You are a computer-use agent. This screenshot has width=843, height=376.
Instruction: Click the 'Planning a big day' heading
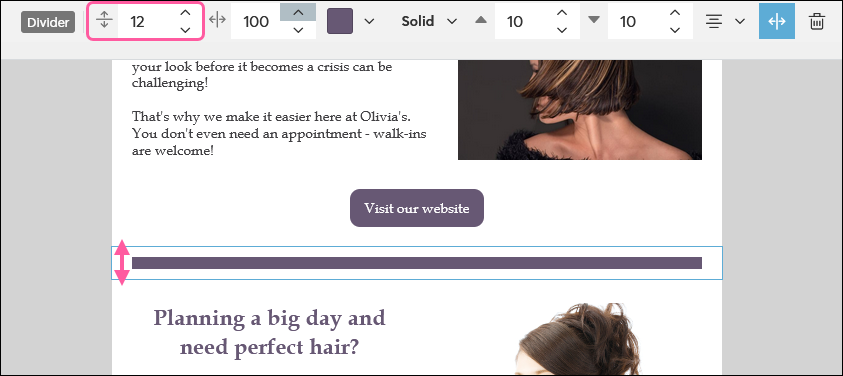[x=269, y=333]
